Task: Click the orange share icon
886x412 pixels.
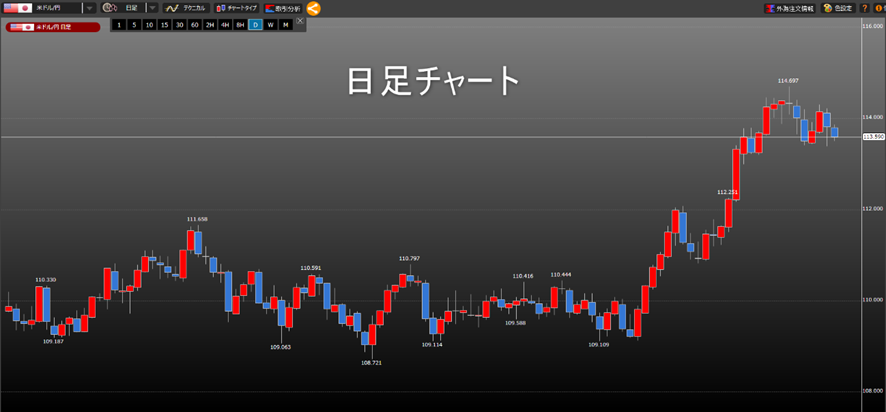Action: [x=313, y=8]
